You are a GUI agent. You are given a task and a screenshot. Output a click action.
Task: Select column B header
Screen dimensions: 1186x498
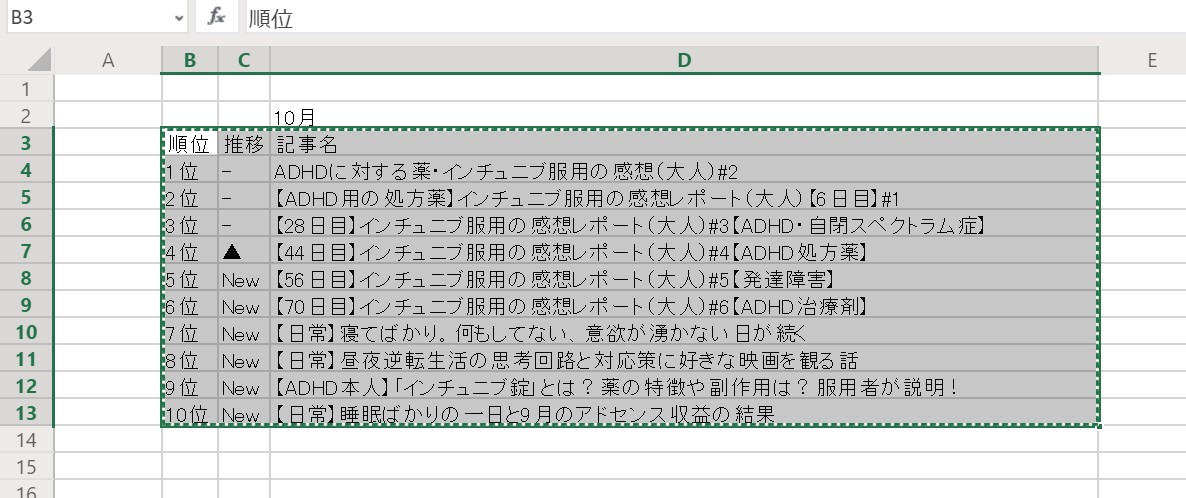coord(190,61)
